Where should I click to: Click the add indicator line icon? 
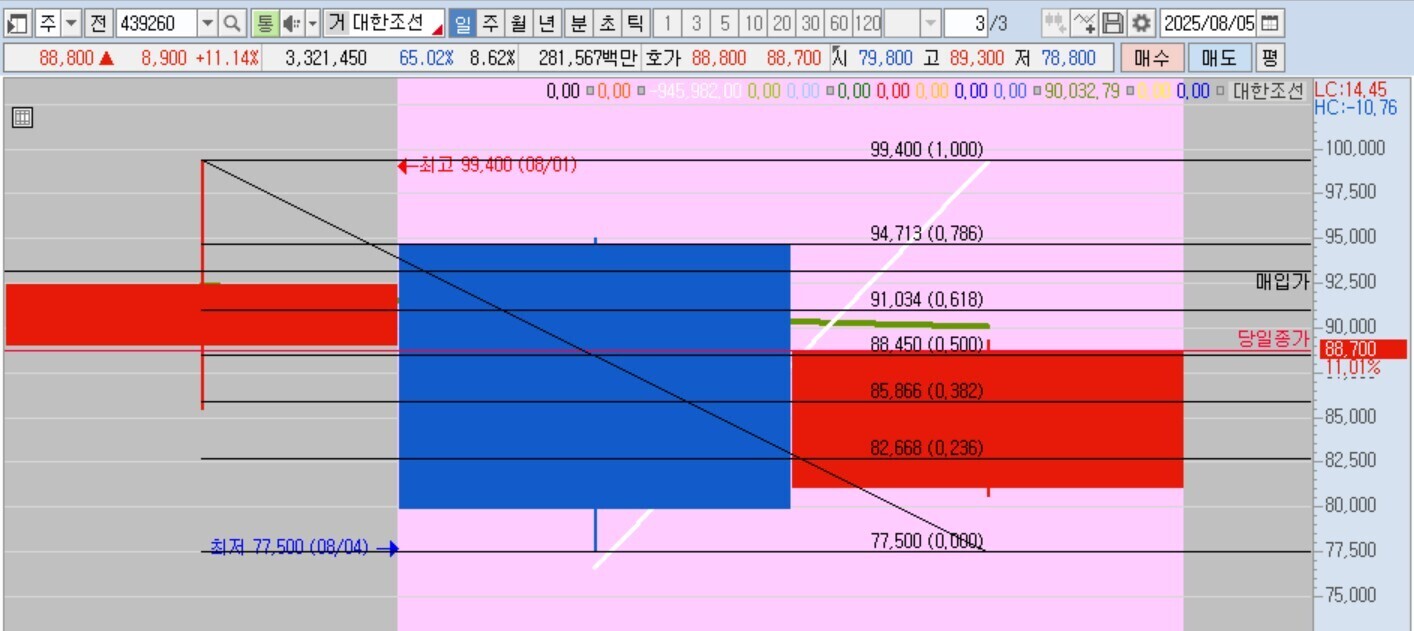pos(1084,23)
